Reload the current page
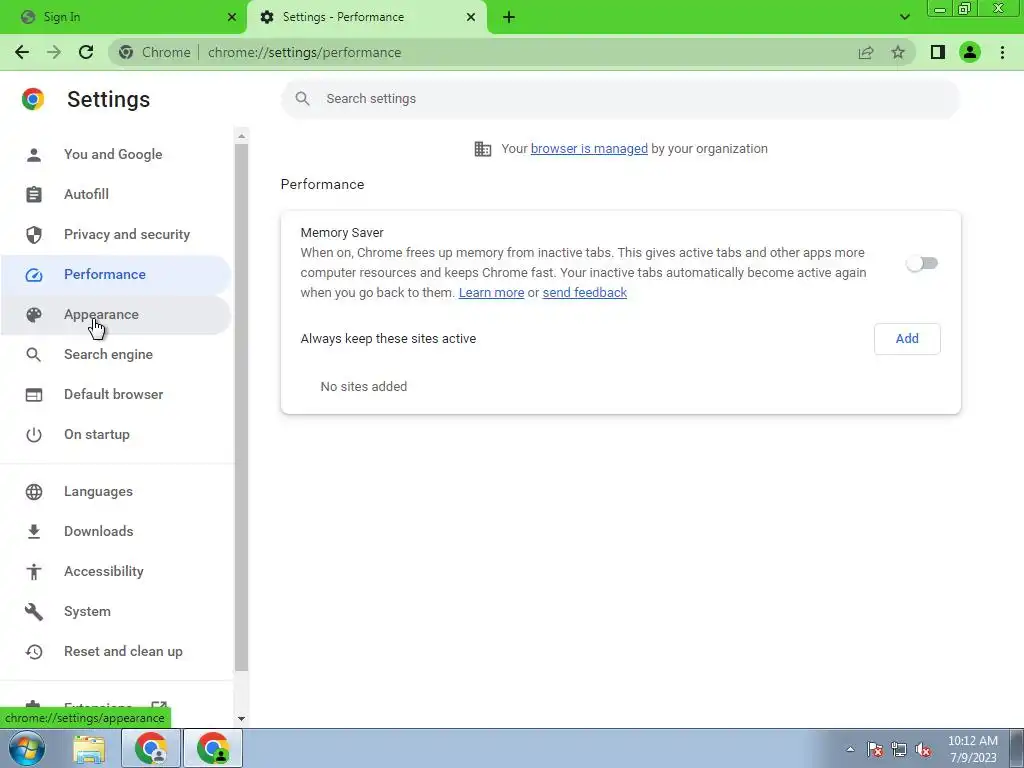This screenshot has height=768, width=1024. point(86,52)
